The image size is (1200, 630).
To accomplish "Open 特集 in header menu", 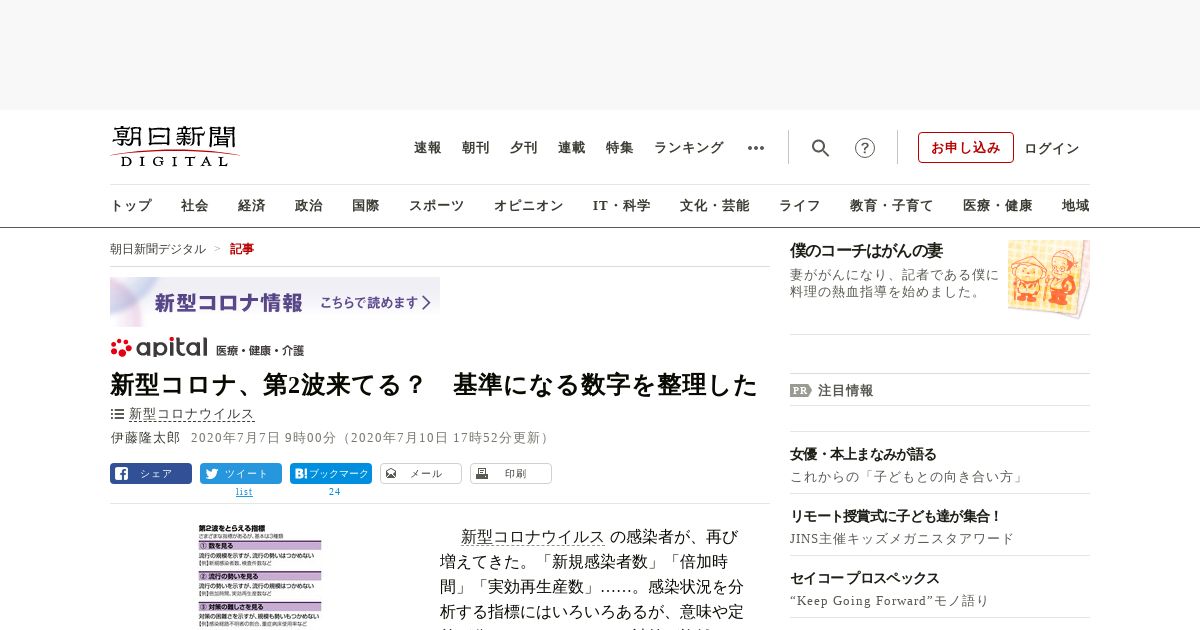I will point(620,148).
